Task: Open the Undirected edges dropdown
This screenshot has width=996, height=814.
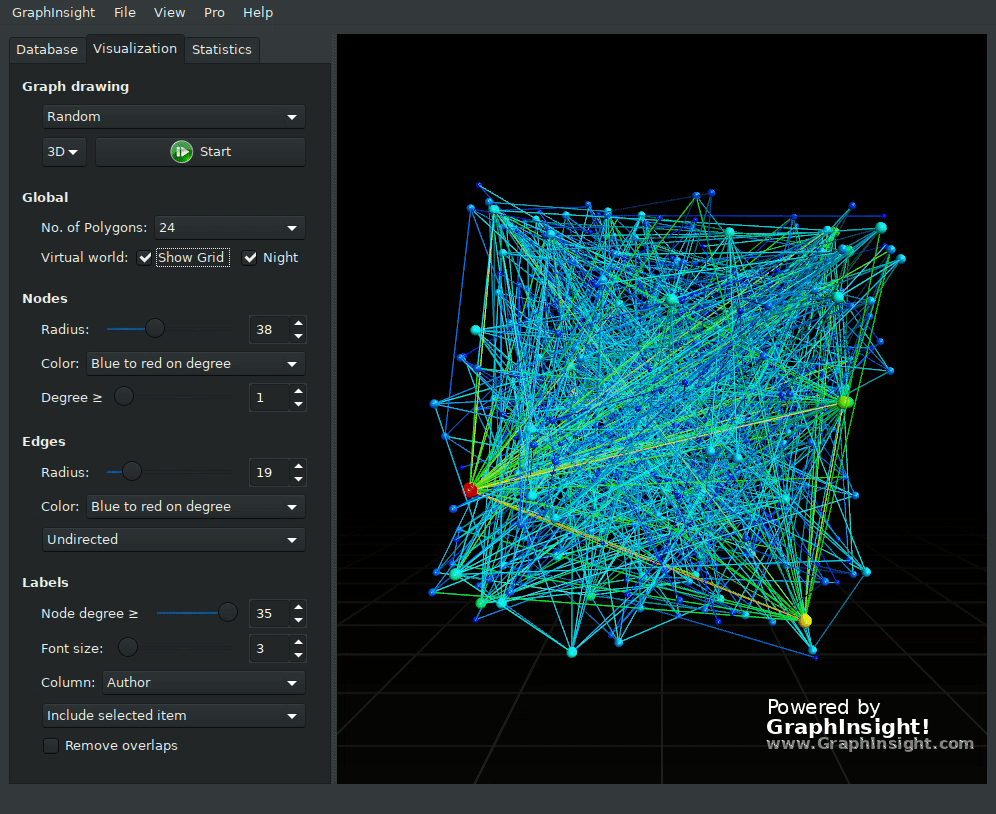Action: pyautogui.click(x=173, y=540)
